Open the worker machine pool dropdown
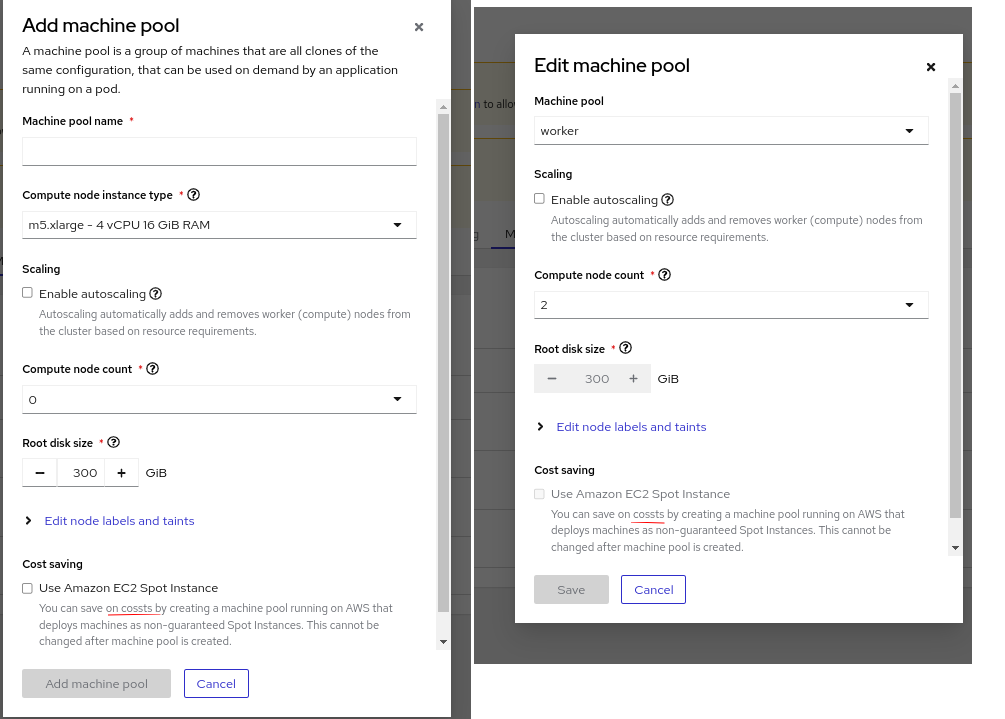The width and height of the screenshot is (1005, 719). (x=731, y=131)
